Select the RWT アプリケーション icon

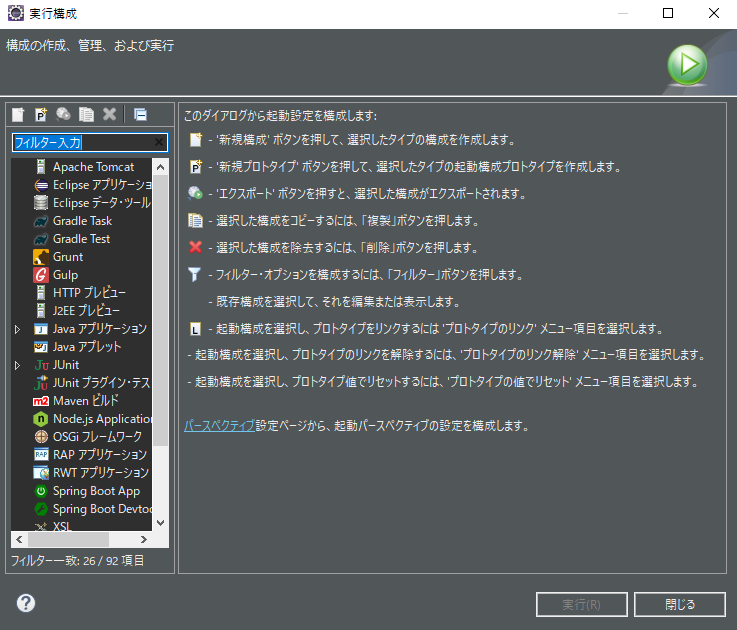41,472
